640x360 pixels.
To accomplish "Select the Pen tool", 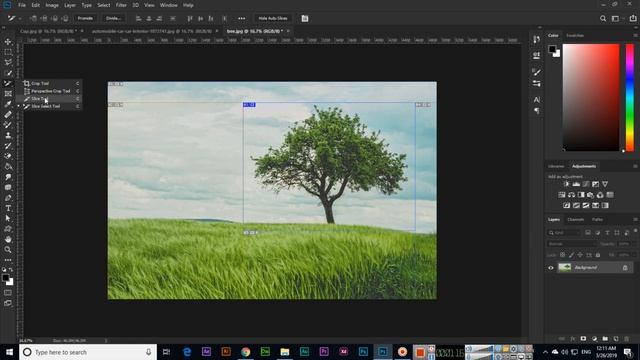I will [x=8, y=198].
